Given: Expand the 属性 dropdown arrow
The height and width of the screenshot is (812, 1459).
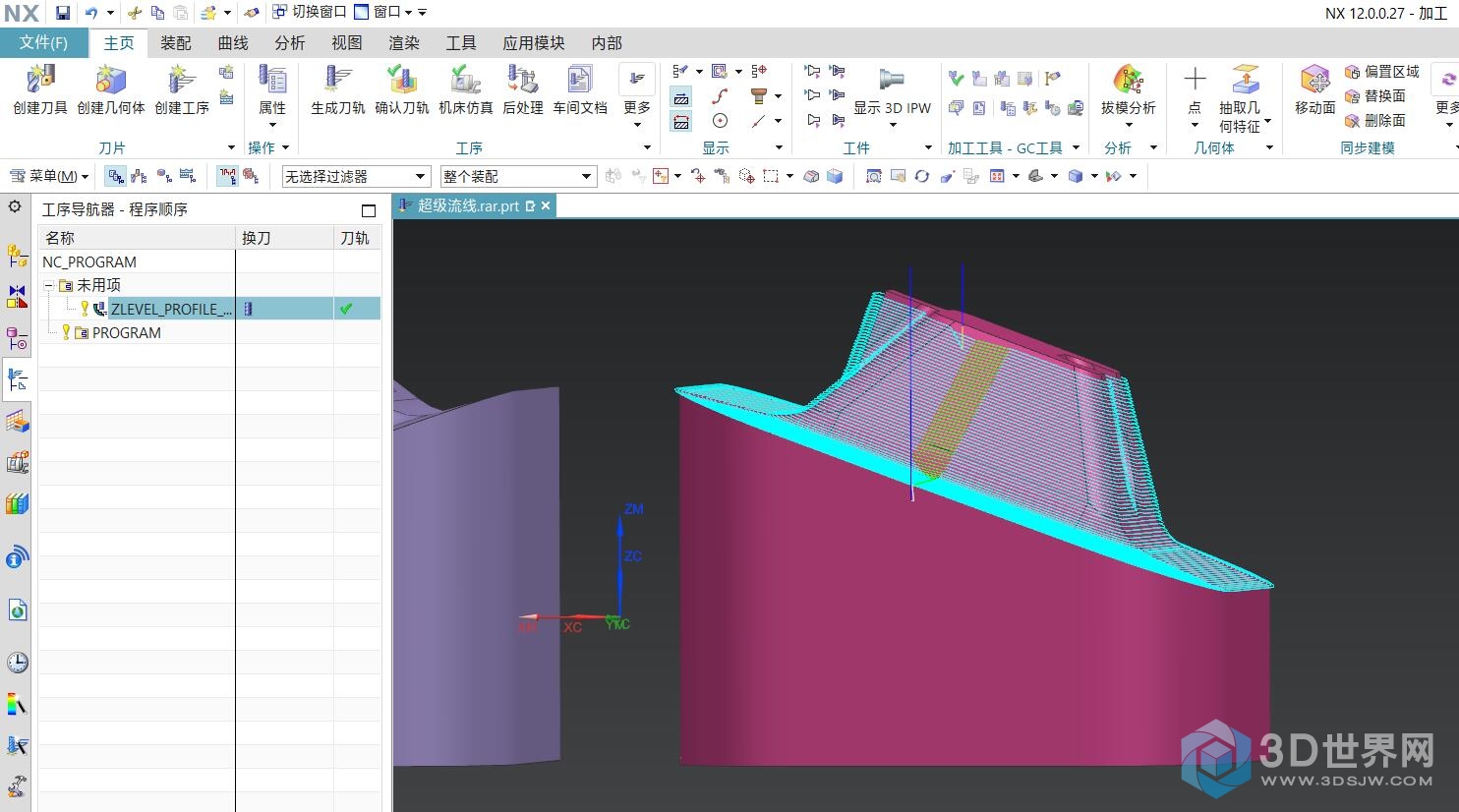Looking at the screenshot, I should [272, 125].
